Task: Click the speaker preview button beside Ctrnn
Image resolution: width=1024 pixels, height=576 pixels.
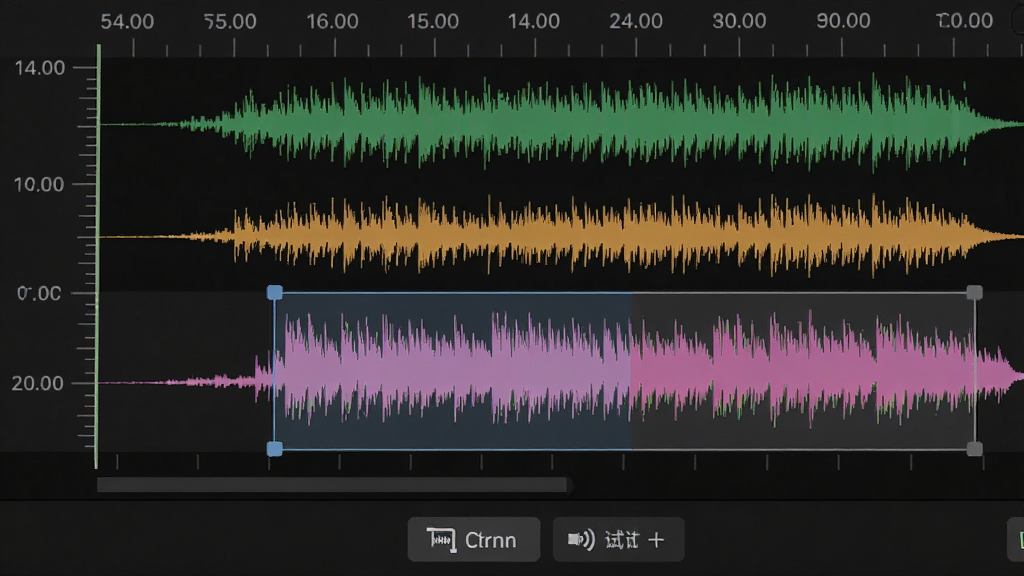Action: click(618, 539)
